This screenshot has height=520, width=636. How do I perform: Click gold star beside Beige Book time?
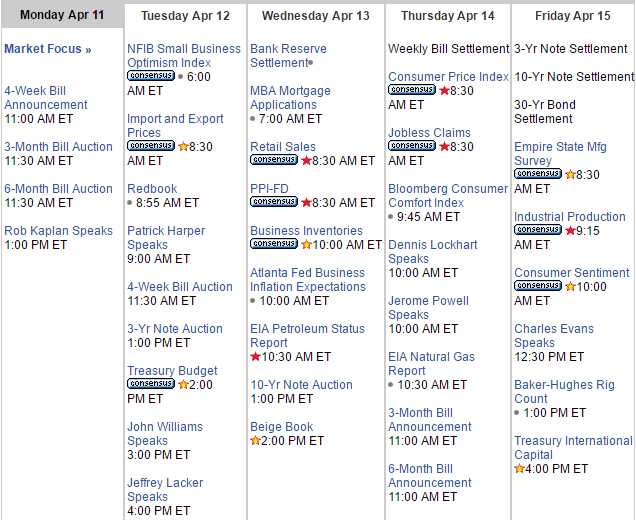coord(256,440)
